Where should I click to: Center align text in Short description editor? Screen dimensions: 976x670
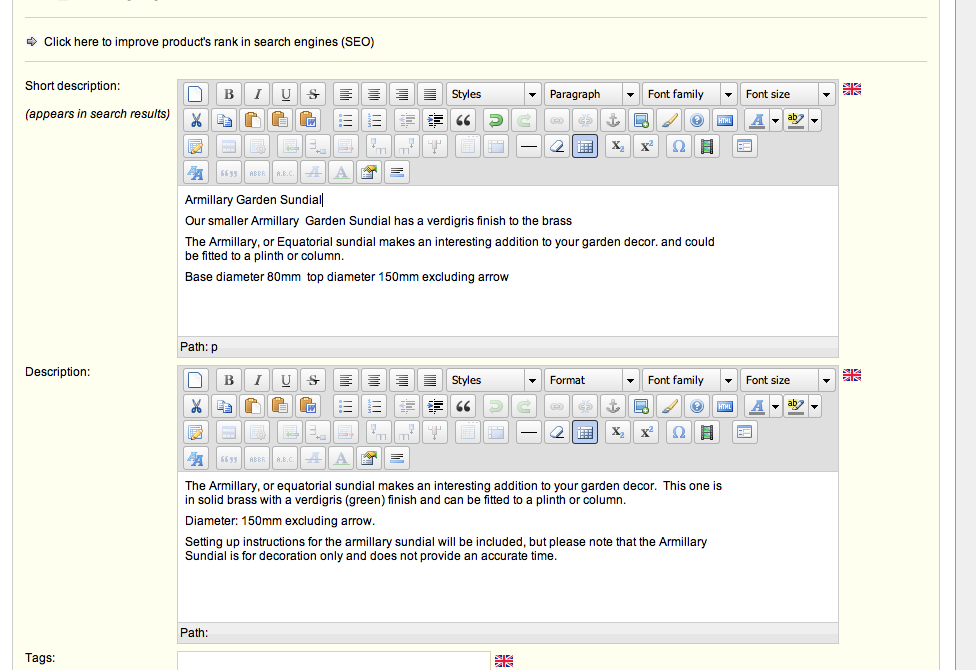click(x=373, y=94)
